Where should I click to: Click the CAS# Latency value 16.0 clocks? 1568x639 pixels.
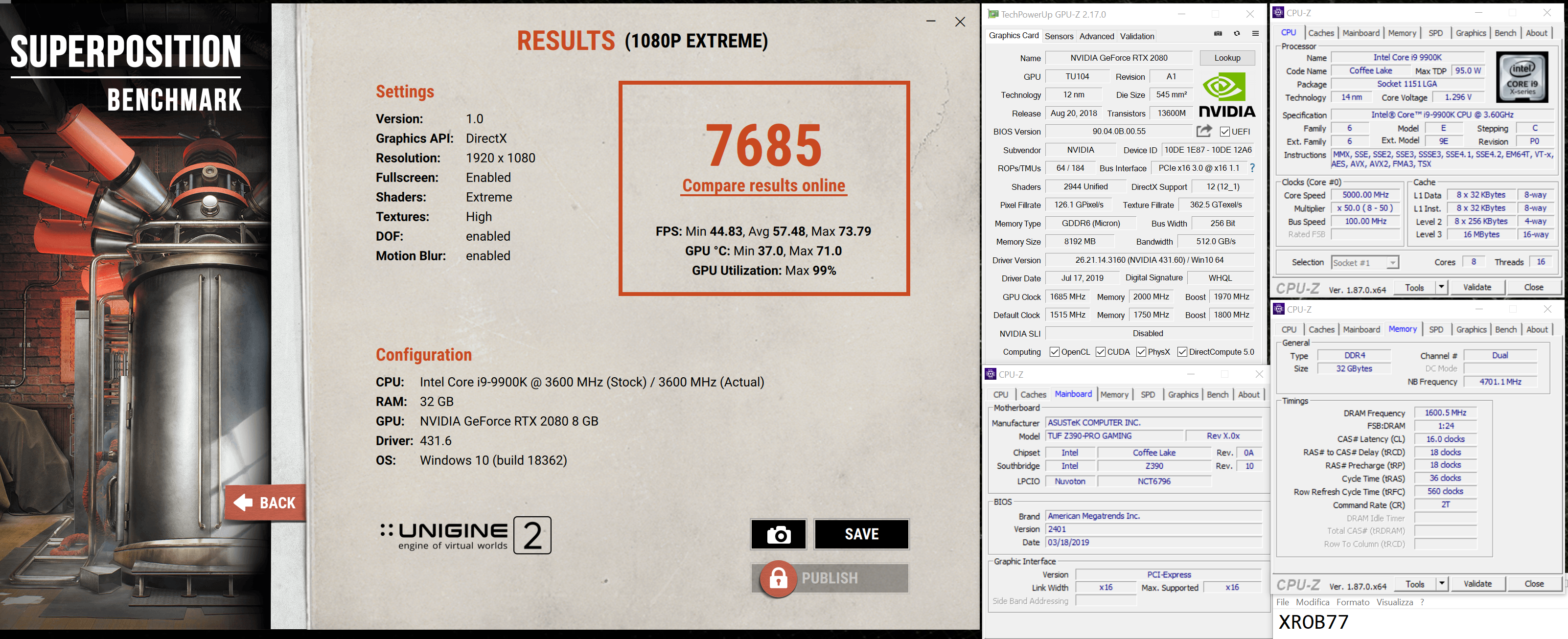pos(1445,439)
